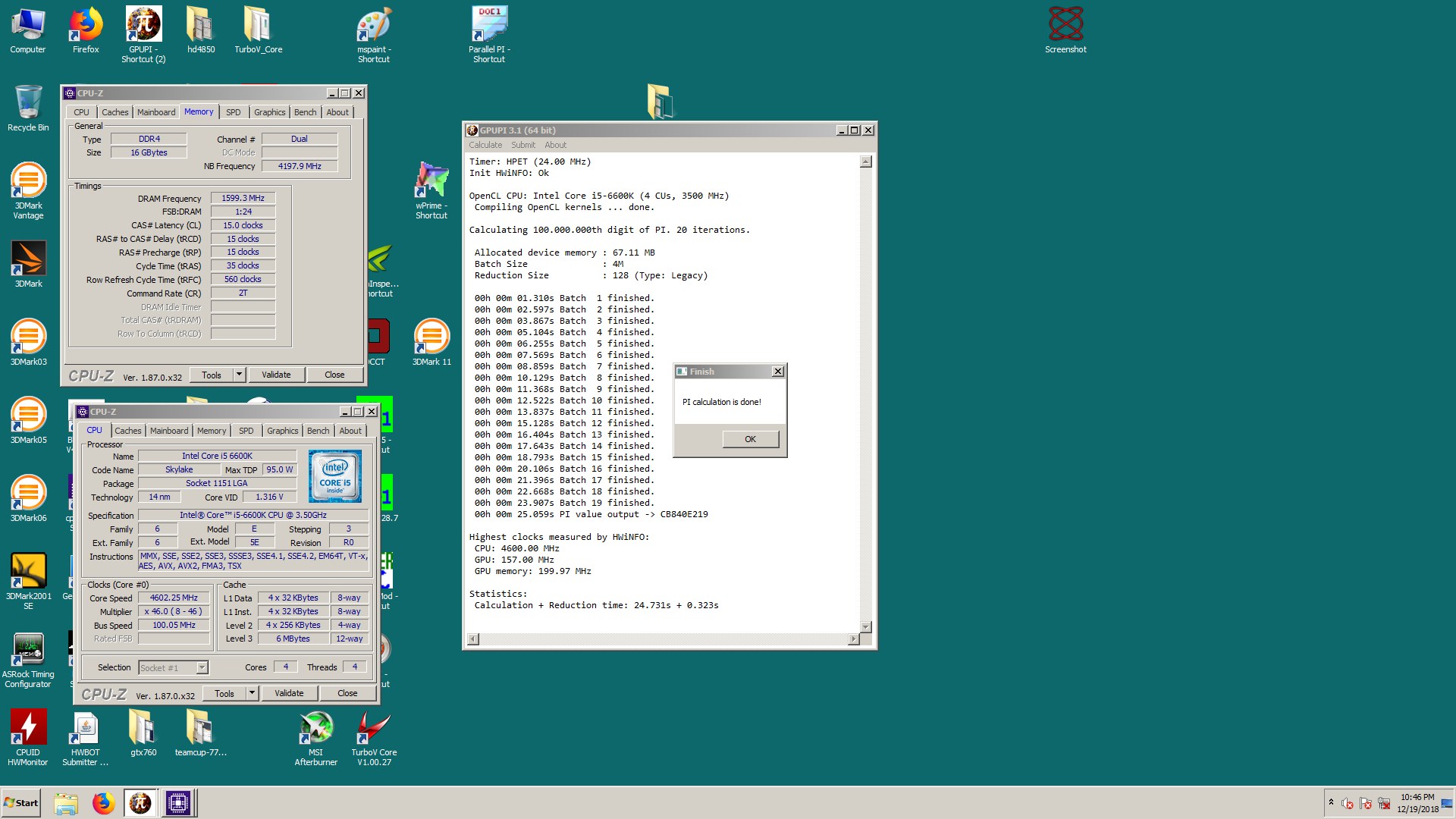
Task: Click Intel Core i5 logo in CPU-Z
Action: 335,476
